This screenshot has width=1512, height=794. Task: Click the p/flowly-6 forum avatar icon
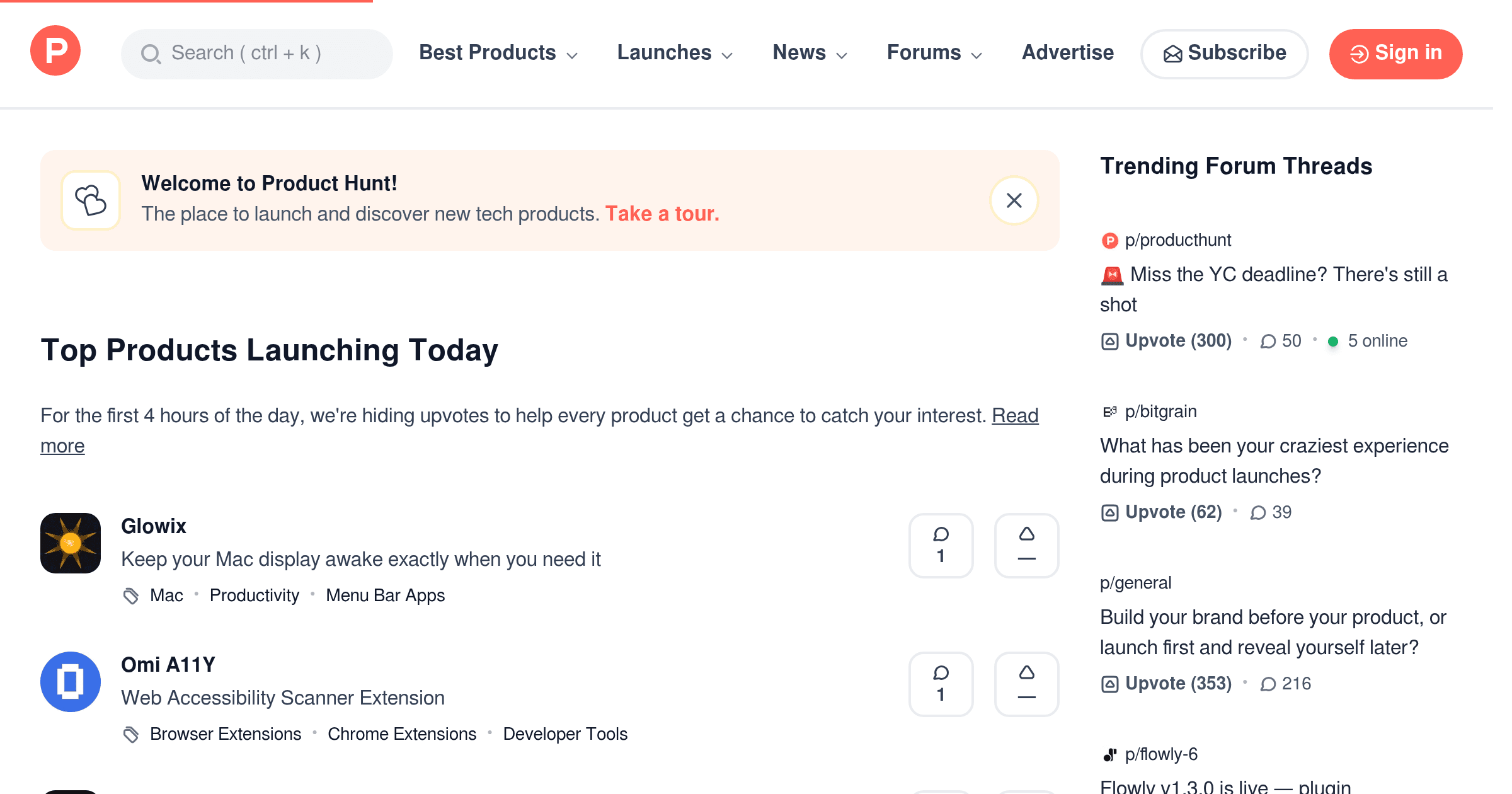pos(1109,755)
